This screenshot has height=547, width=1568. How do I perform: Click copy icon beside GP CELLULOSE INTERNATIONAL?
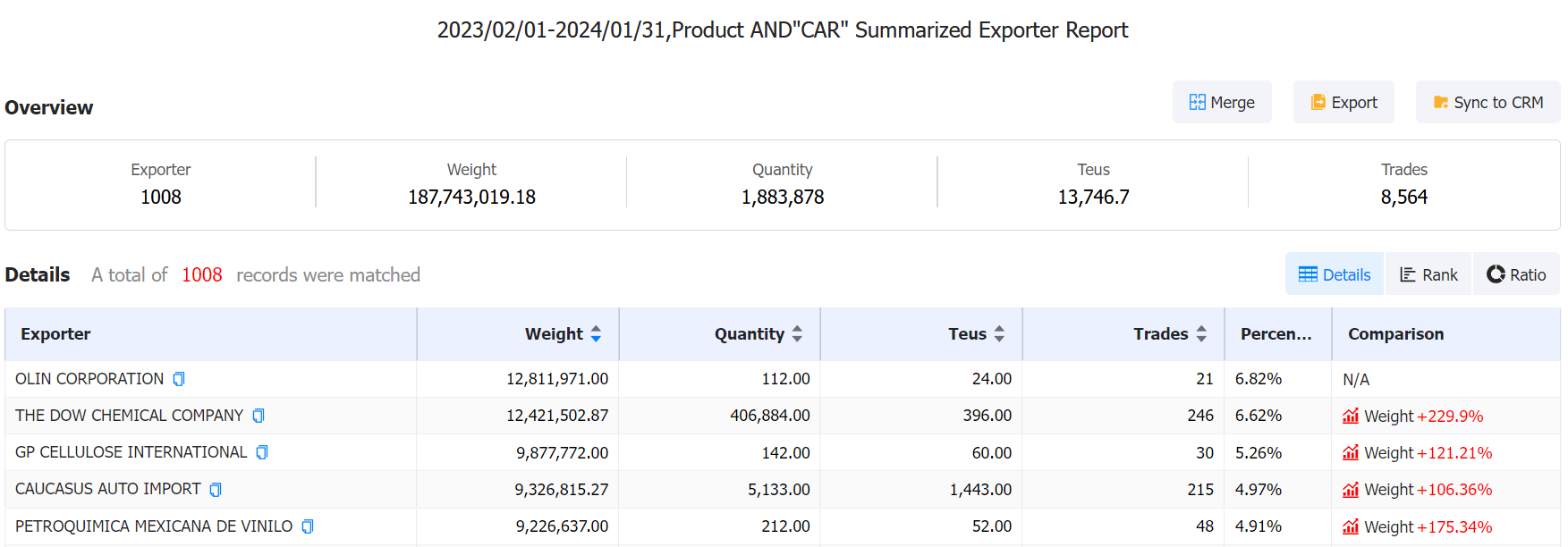[262, 452]
